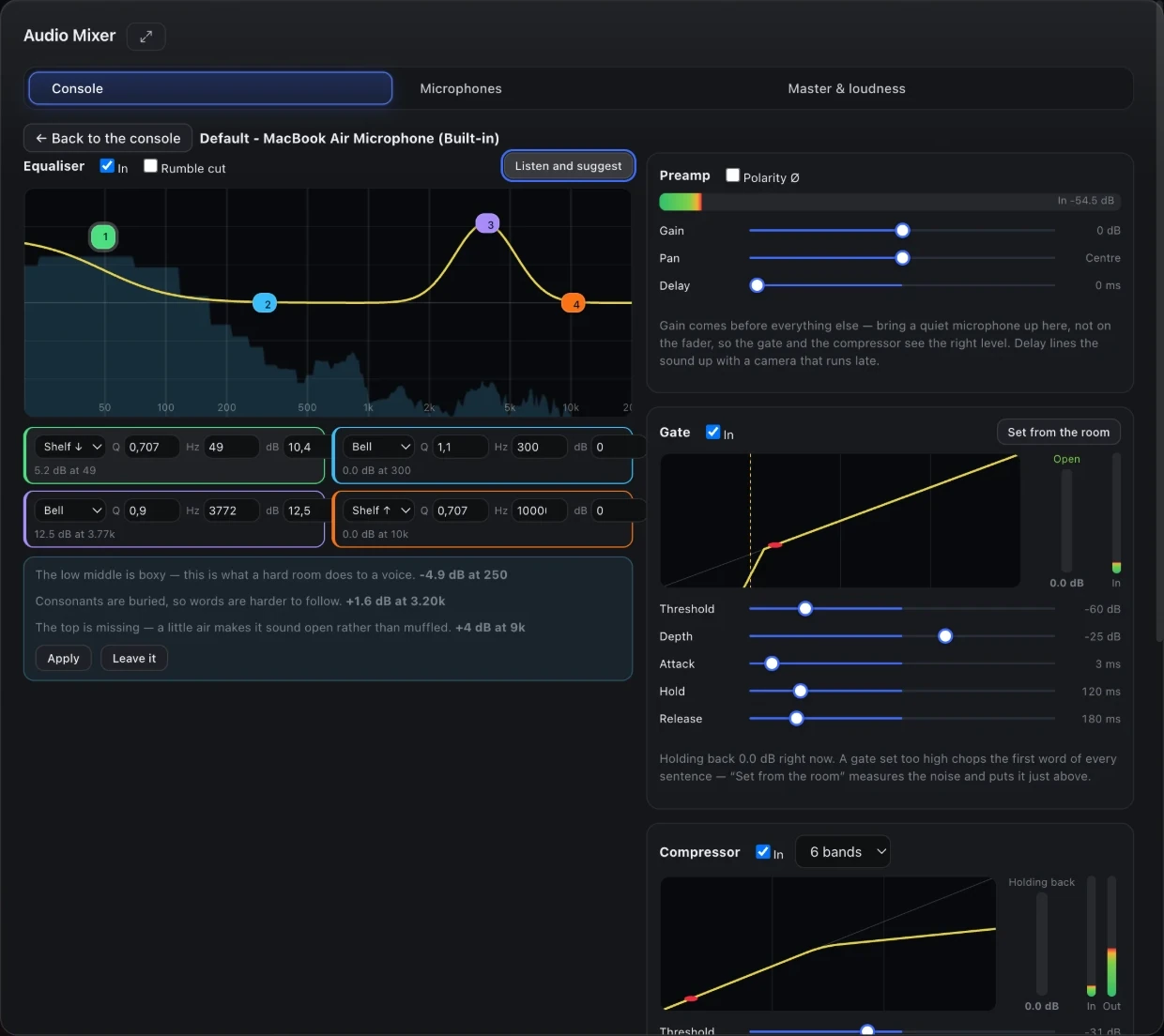This screenshot has height=1036, width=1164.
Task: Click the Delay slider handle
Action: pos(757,285)
